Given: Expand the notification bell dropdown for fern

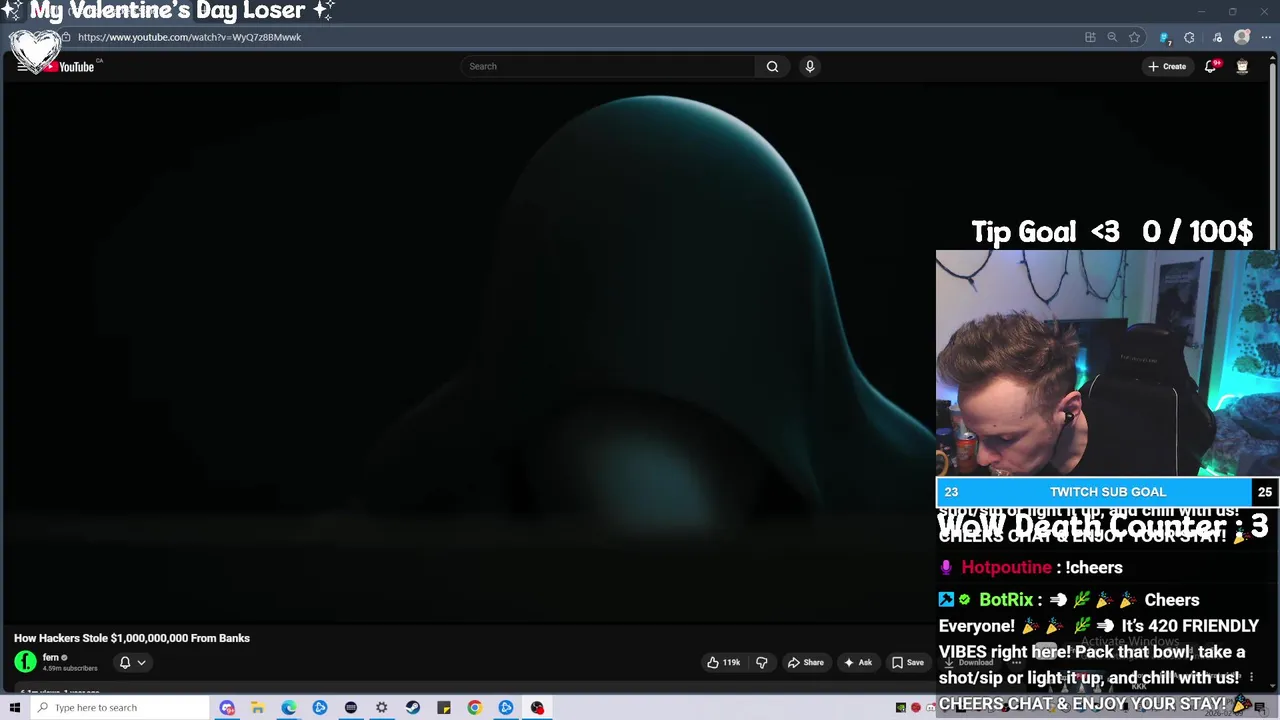Looking at the screenshot, I should coord(132,662).
